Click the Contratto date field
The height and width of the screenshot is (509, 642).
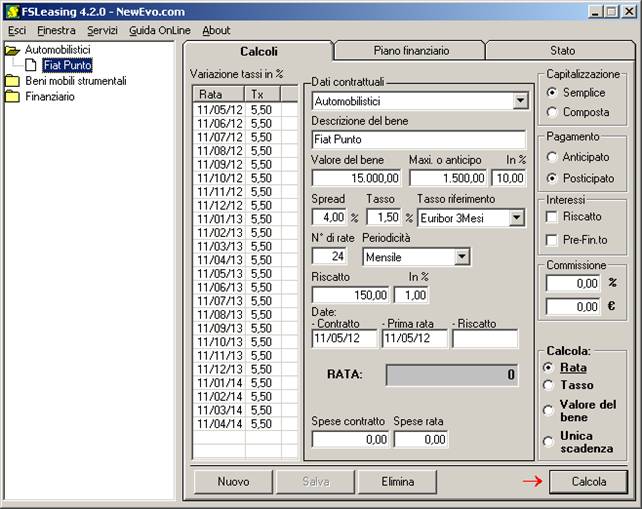tap(344, 339)
